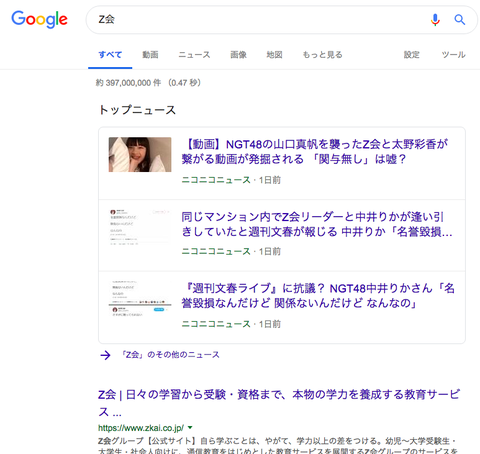Switch to the 動画 tab
Viewport: 480px width, 454px height.
[x=150, y=55]
